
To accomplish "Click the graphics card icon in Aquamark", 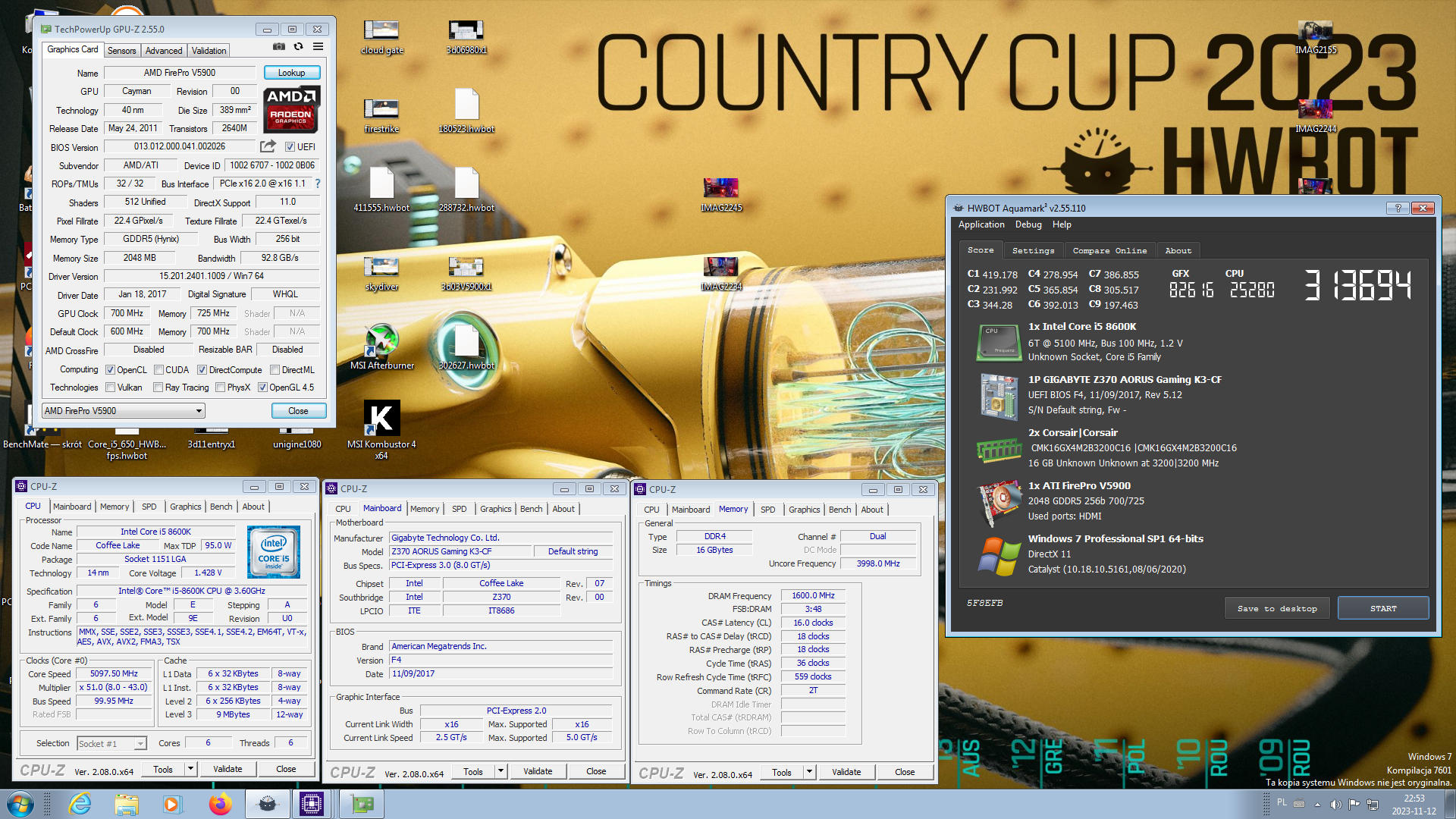I will pyautogui.click(x=999, y=503).
